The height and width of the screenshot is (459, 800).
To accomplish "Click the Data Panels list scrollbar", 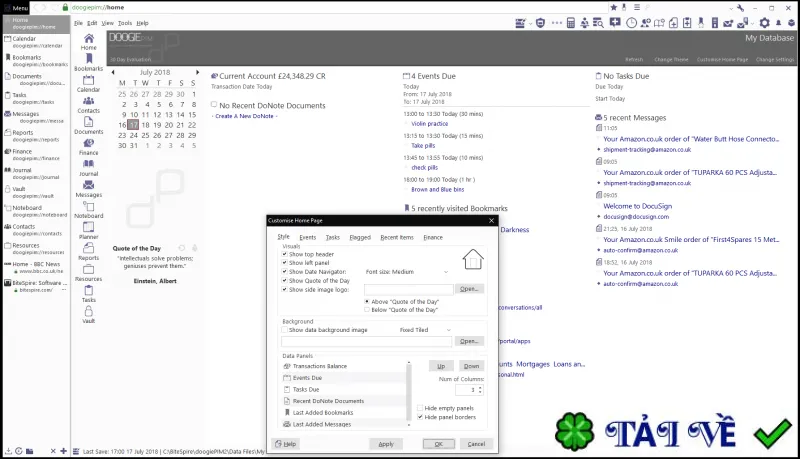I will [409, 393].
